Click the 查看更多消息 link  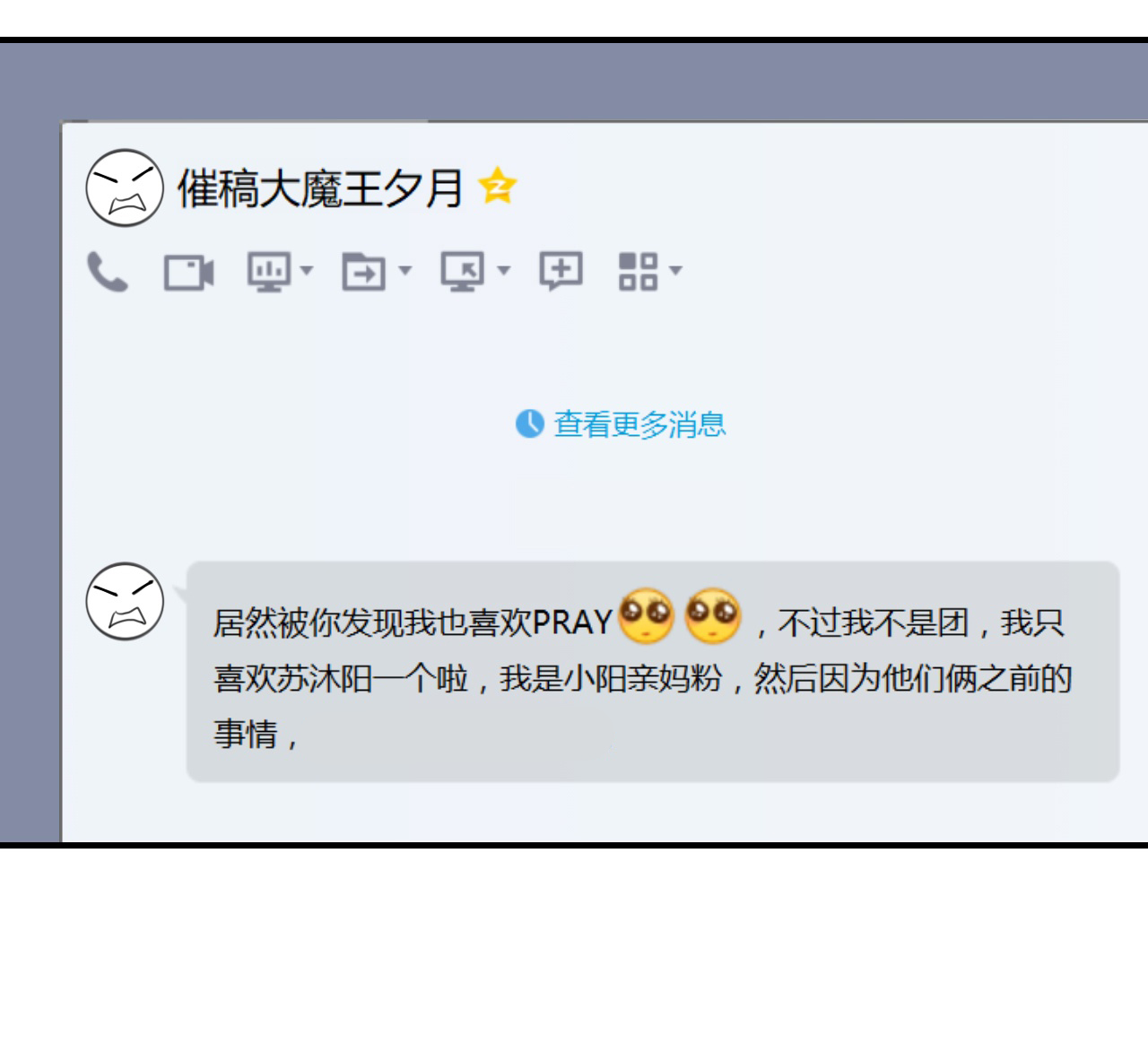639,423
